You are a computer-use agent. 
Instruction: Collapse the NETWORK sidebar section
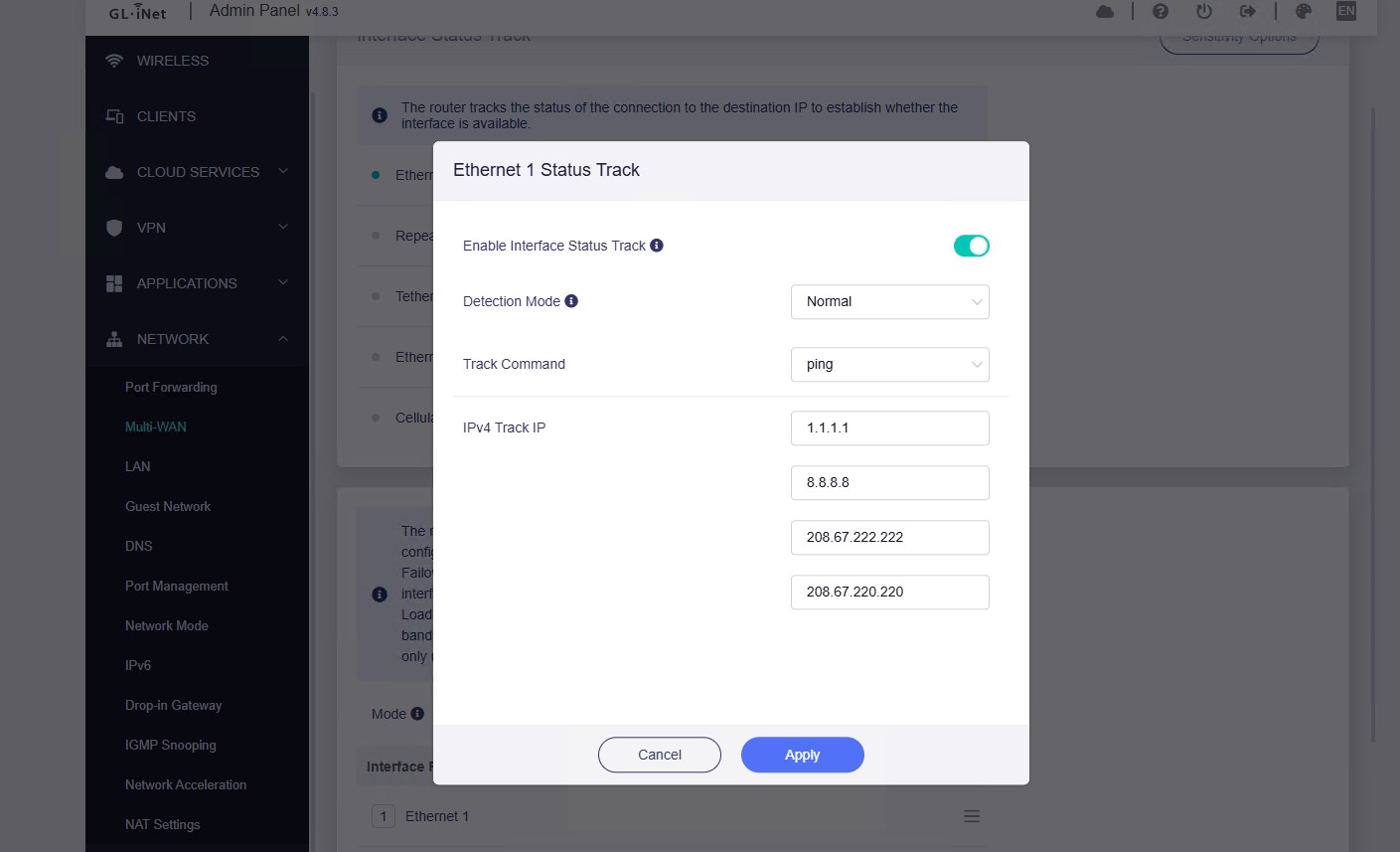[x=283, y=339]
